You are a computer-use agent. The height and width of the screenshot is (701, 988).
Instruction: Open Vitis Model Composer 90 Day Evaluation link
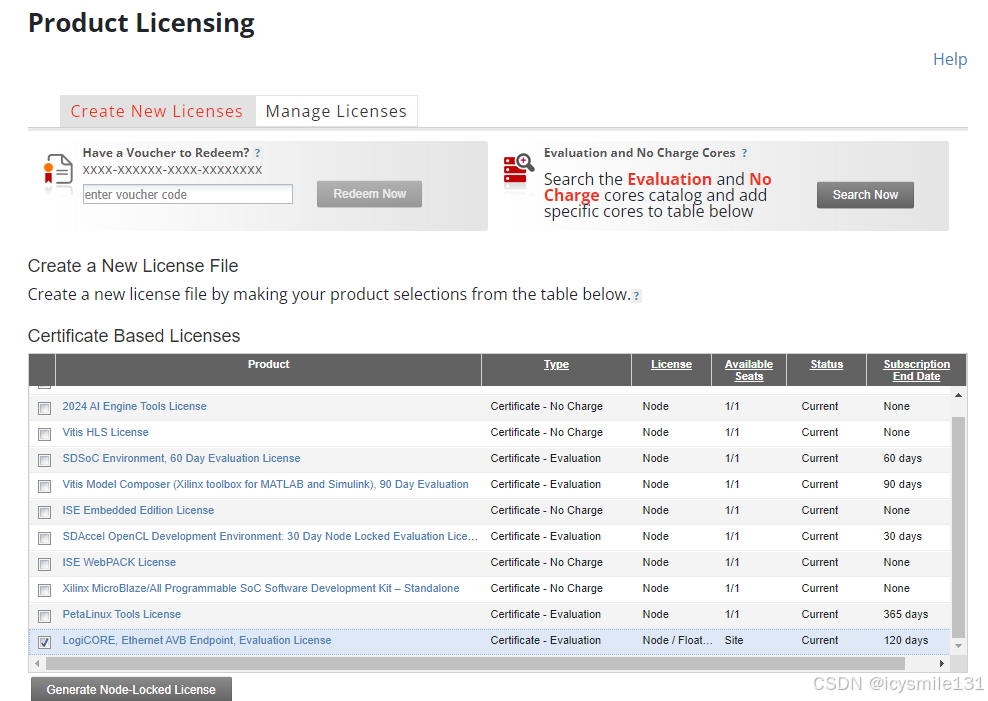click(x=265, y=484)
